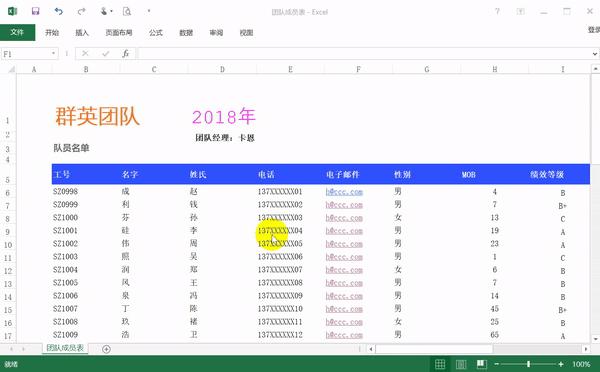600x372 pixels.
Task: Click the Undo arrow icon
Action: 59,11
